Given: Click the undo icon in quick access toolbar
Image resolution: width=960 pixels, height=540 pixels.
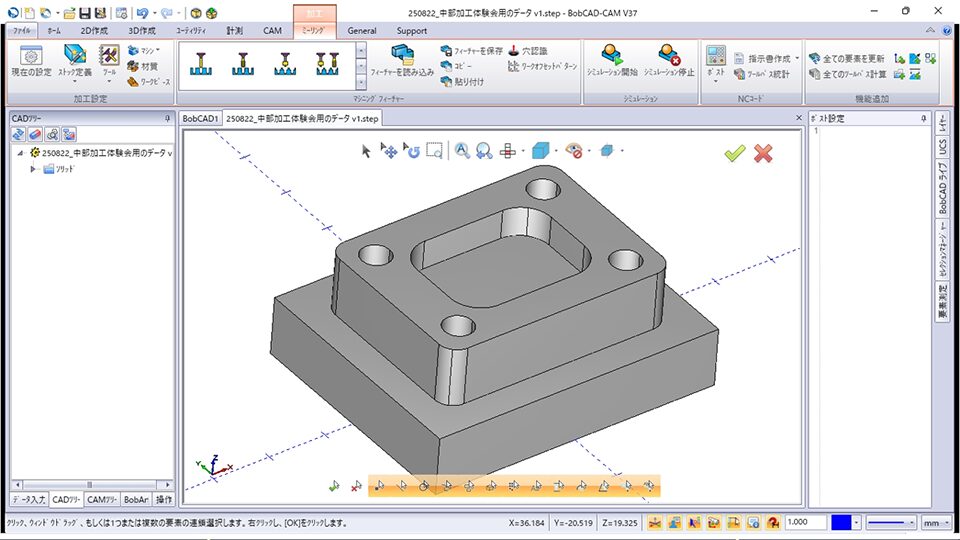Looking at the screenshot, I should (x=141, y=12).
